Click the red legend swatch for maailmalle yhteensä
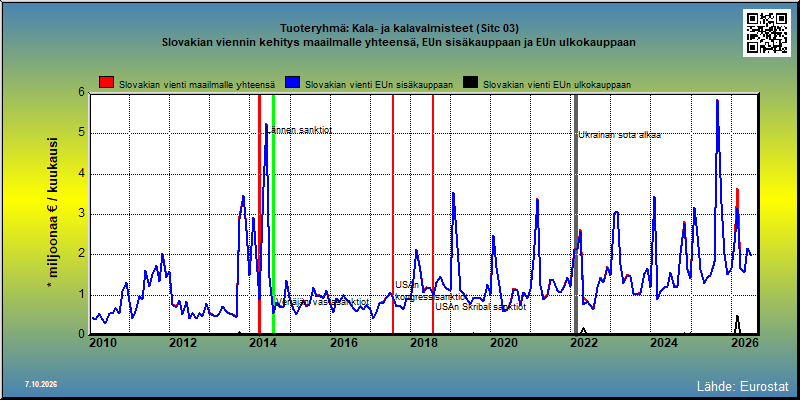Screen dimensions: 800x400 106,83
